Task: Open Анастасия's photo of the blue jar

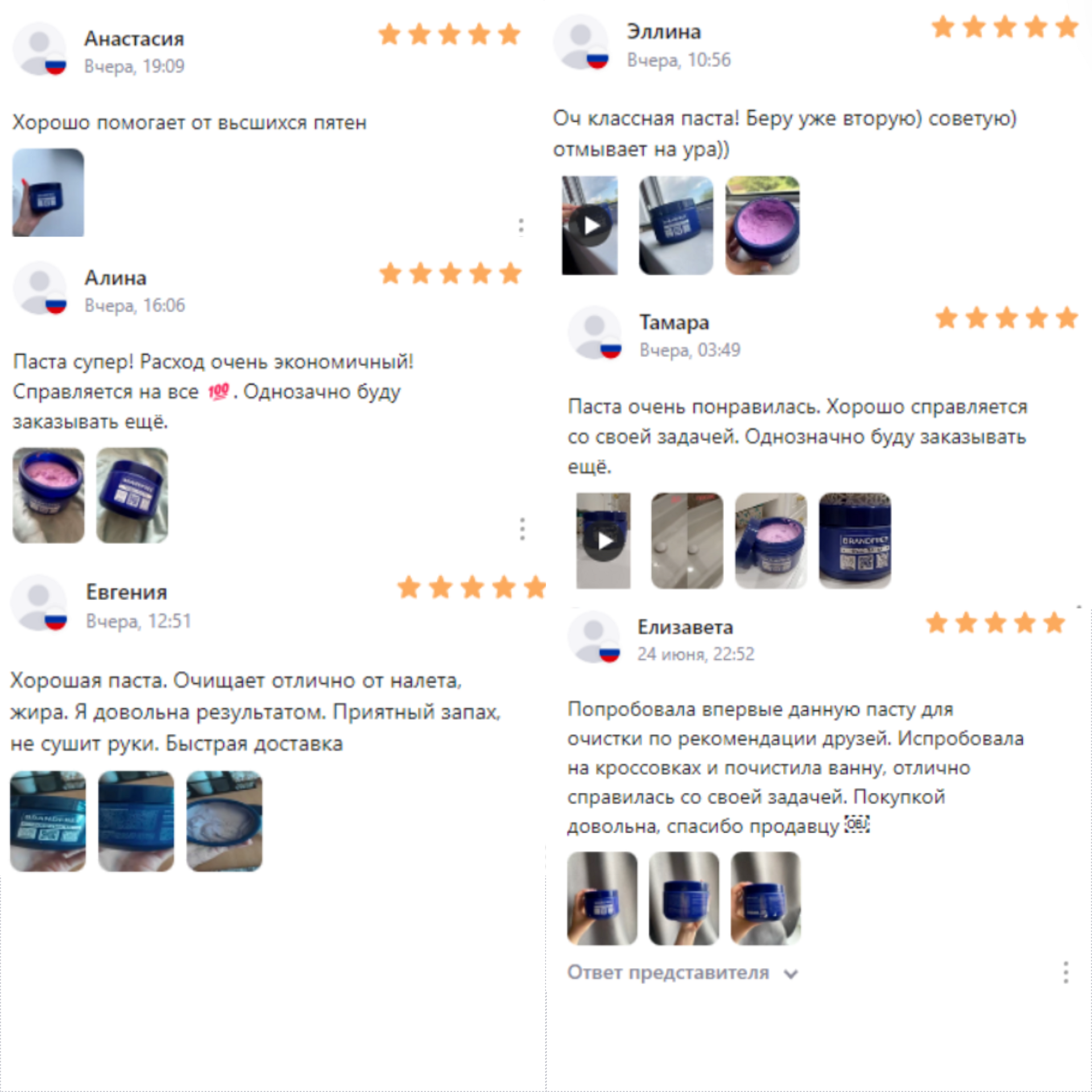Action: coord(48,192)
